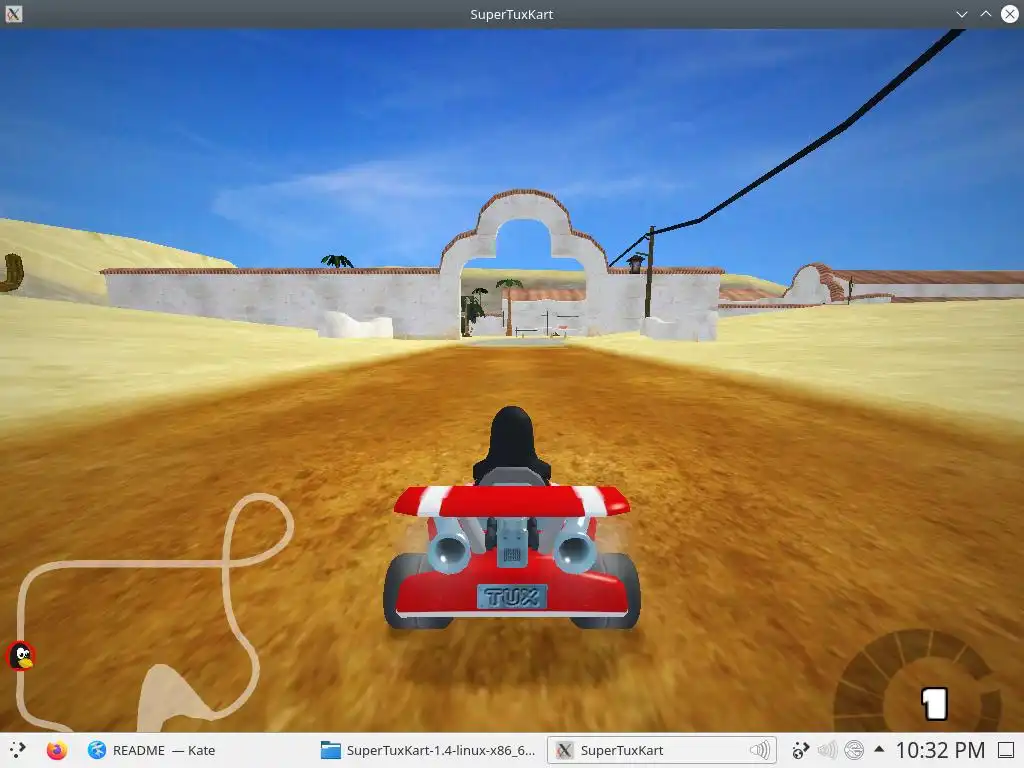Open the clock showing 10:32 PM
Screen dimensions: 1024x768
(x=940, y=750)
